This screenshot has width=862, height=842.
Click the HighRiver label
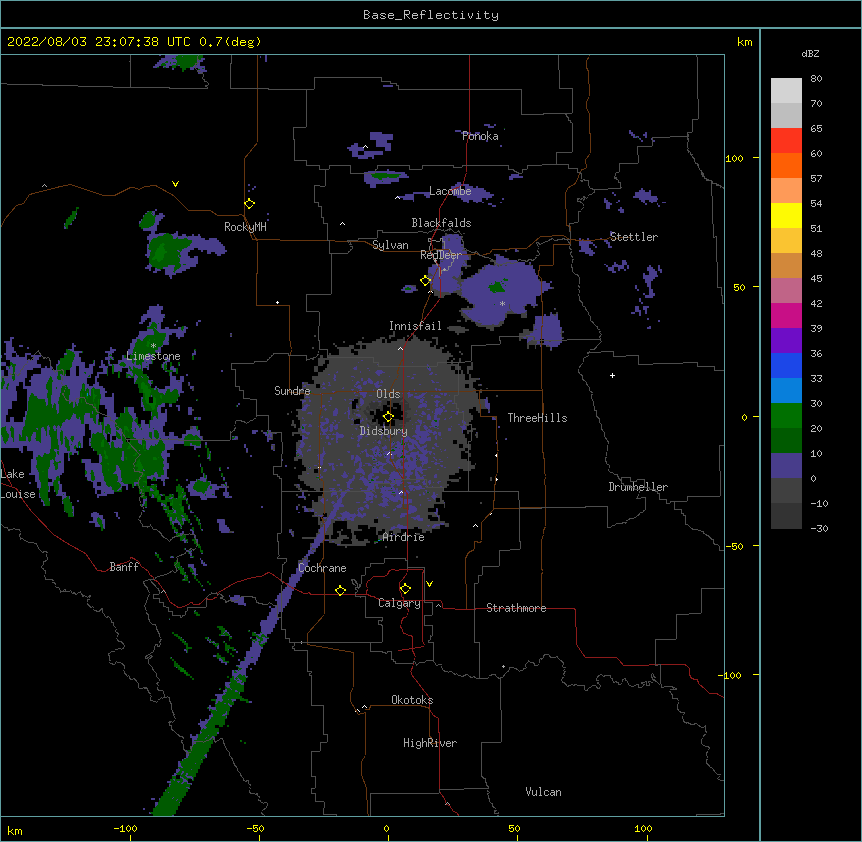[x=430, y=743]
